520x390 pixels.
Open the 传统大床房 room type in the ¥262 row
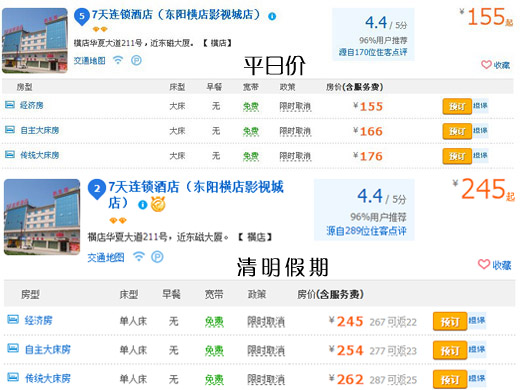48,378
